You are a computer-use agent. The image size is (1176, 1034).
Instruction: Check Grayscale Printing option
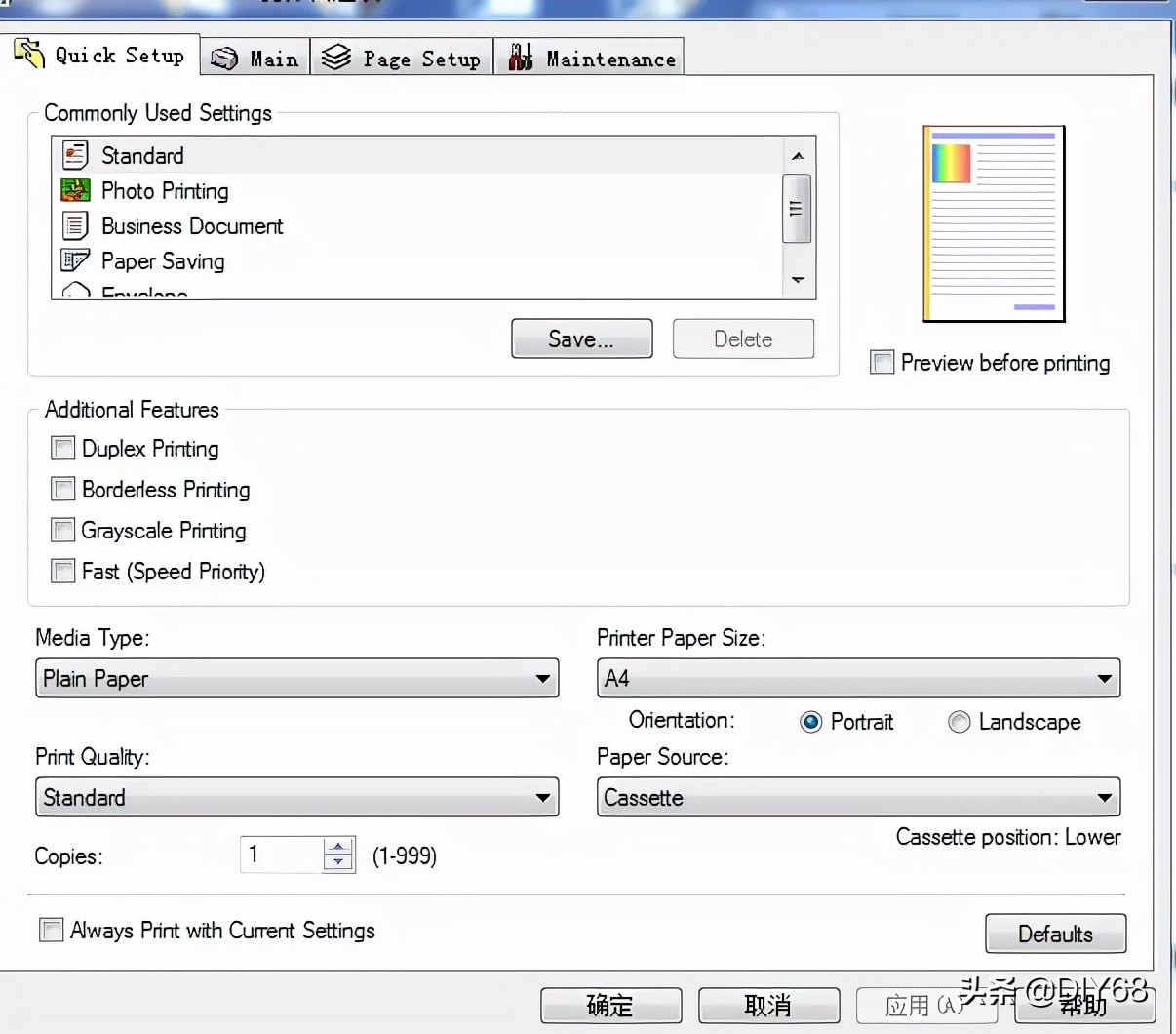click(63, 530)
